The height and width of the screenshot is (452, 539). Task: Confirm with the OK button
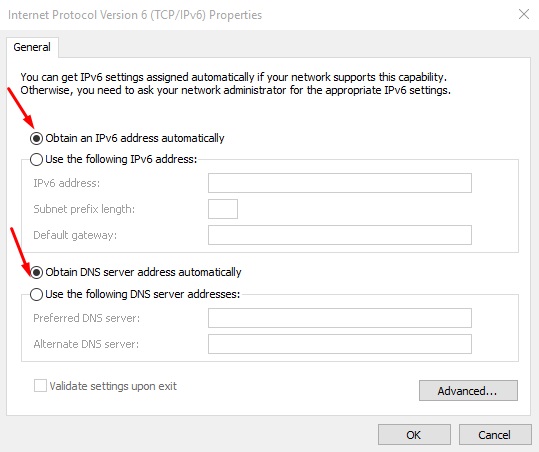point(414,435)
